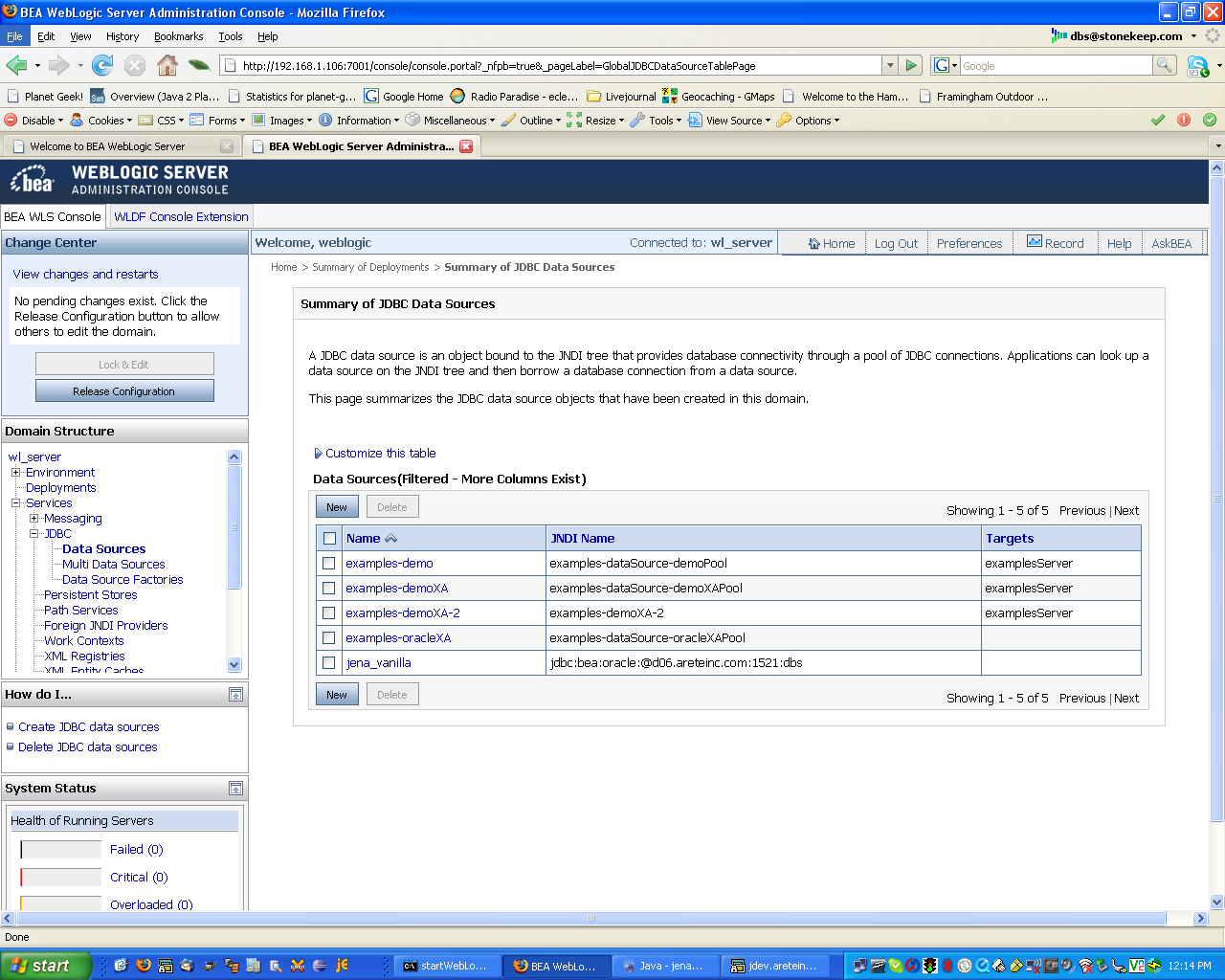The image size is (1225, 980).
Task: Click the green checkmark validation icon
Action: 1158,120
